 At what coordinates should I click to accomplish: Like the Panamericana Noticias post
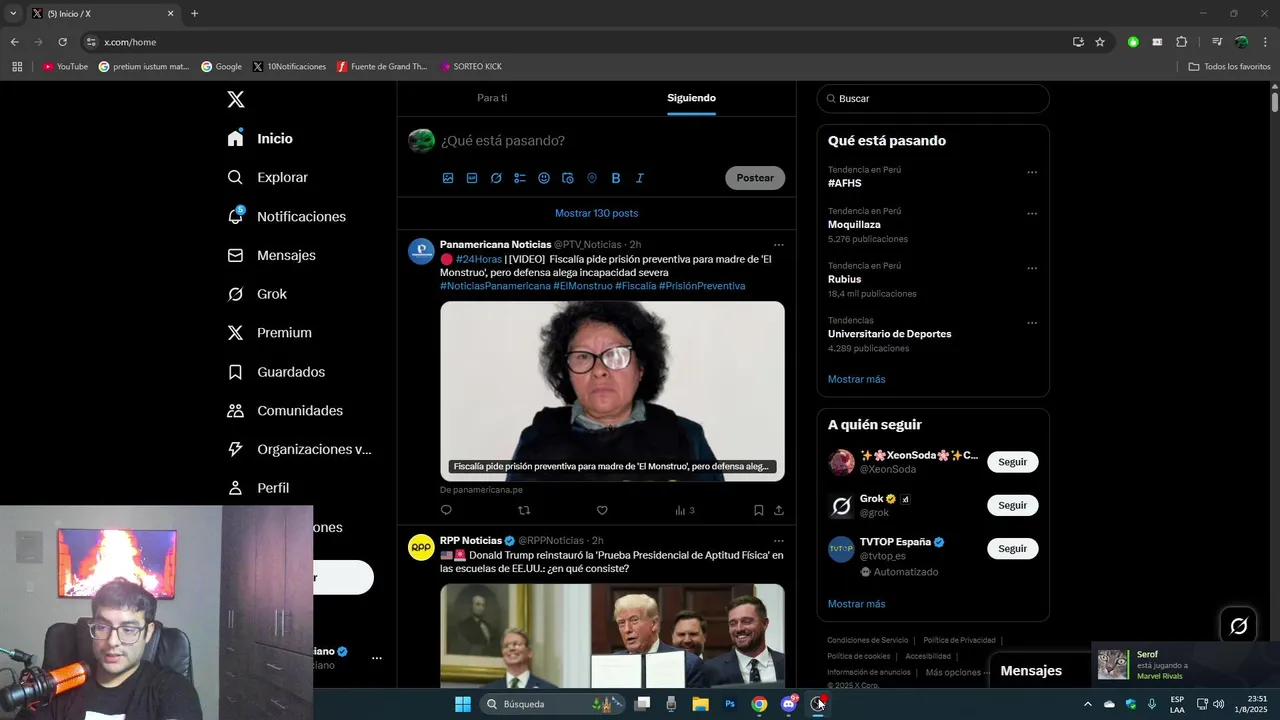[x=602, y=510]
